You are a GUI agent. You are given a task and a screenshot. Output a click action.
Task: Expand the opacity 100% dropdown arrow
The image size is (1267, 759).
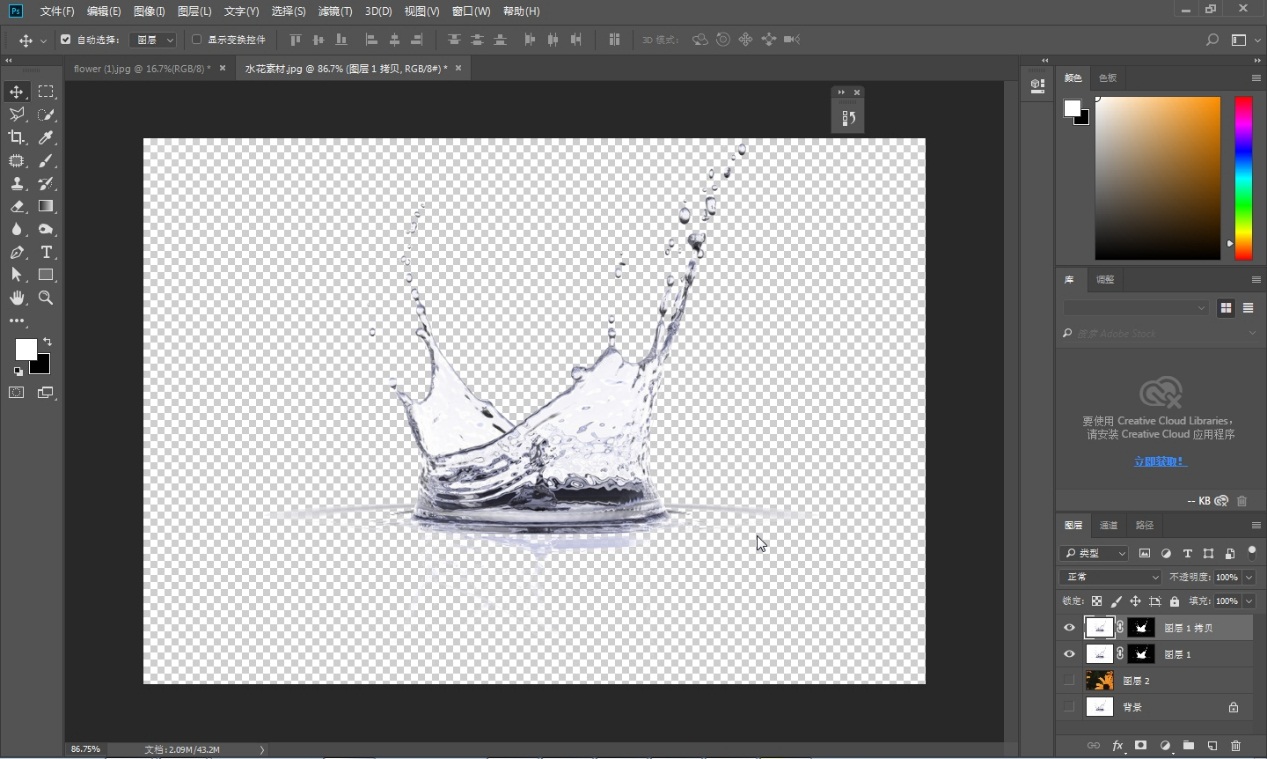(1249, 577)
